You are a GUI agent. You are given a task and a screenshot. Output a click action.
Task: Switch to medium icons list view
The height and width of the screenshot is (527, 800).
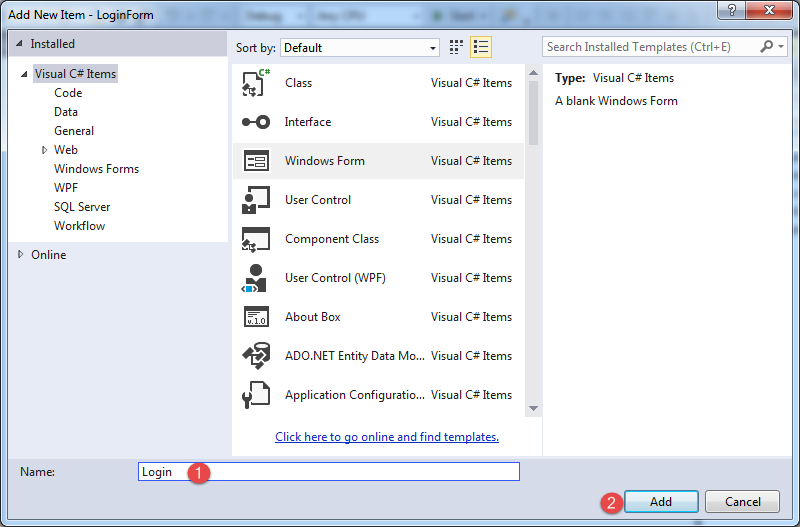coord(481,47)
